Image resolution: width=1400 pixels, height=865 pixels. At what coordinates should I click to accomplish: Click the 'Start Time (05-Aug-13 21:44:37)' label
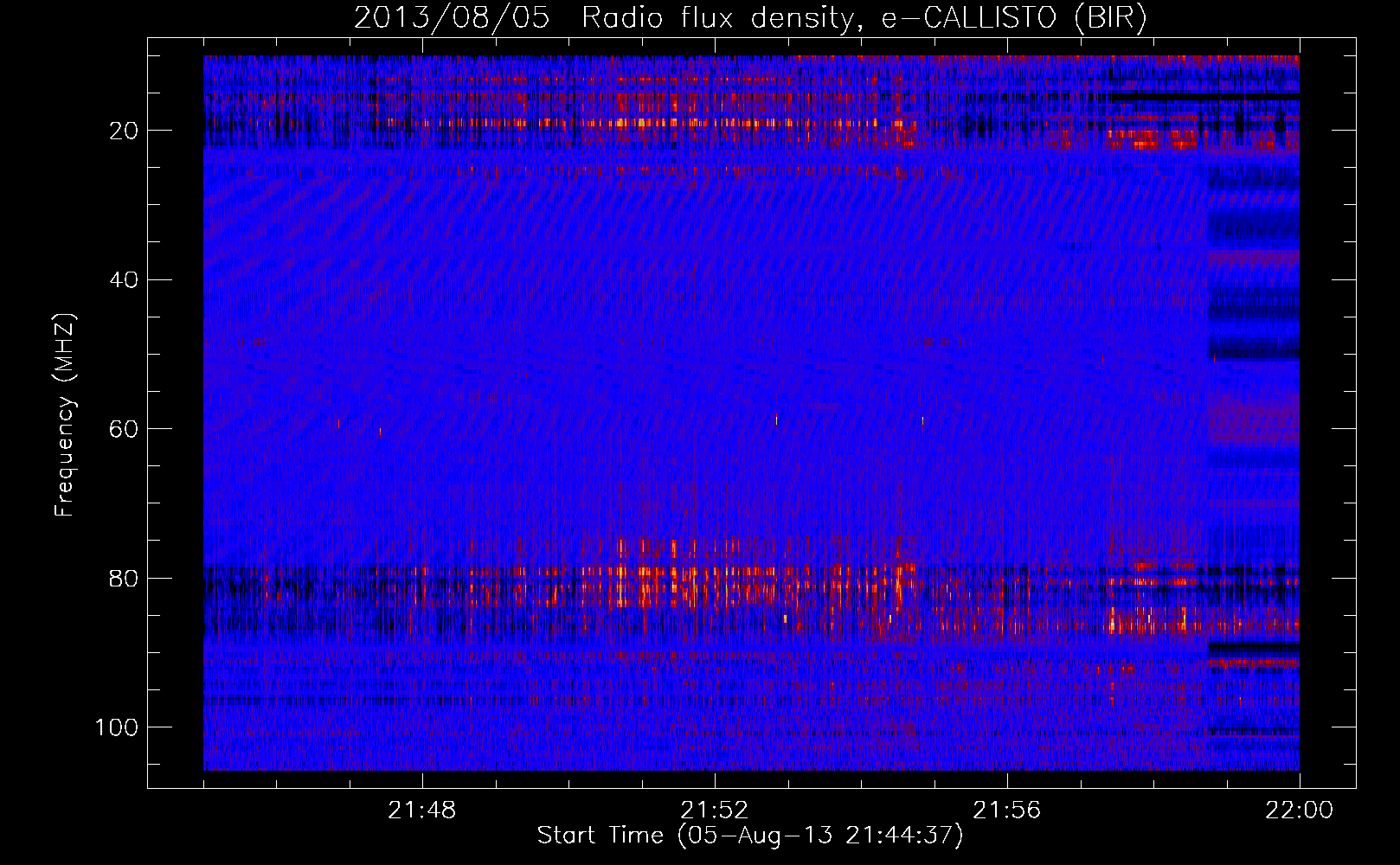750,836
